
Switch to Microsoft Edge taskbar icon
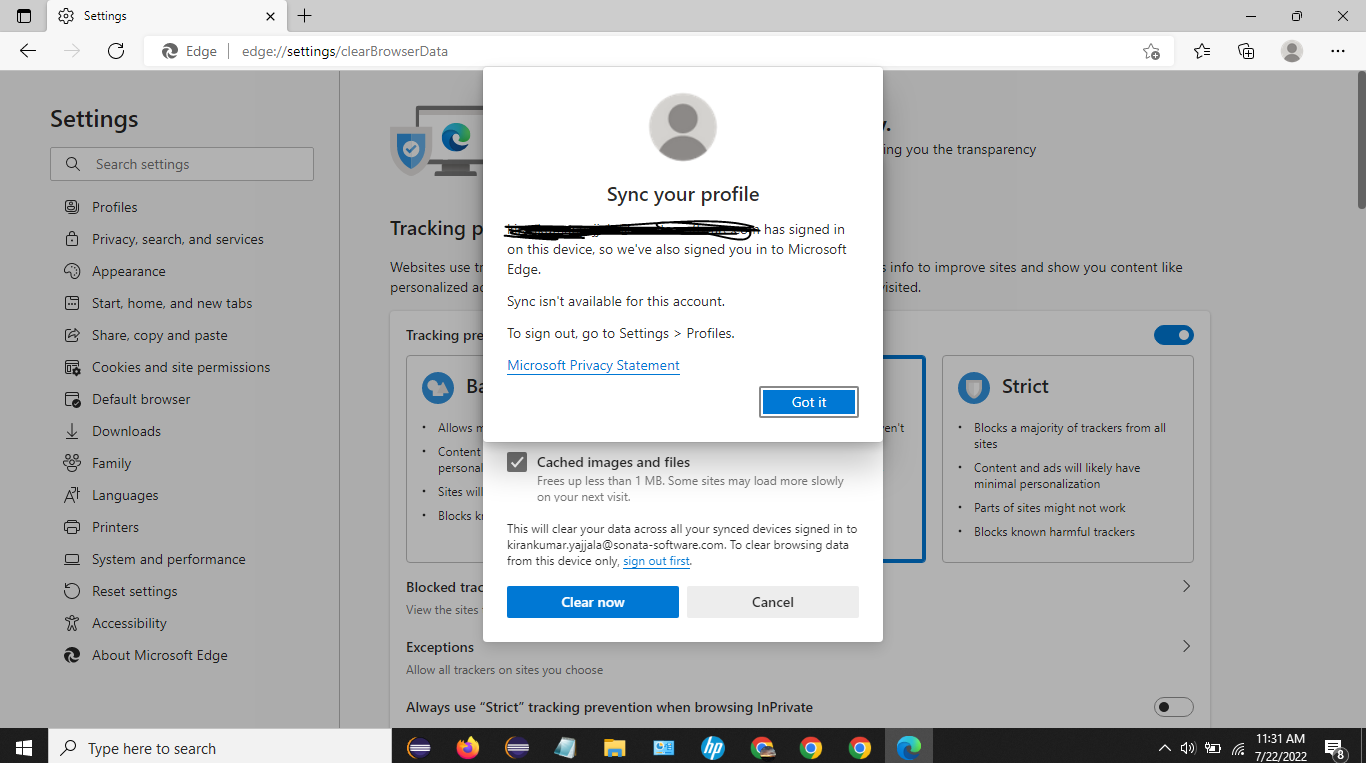(909, 747)
